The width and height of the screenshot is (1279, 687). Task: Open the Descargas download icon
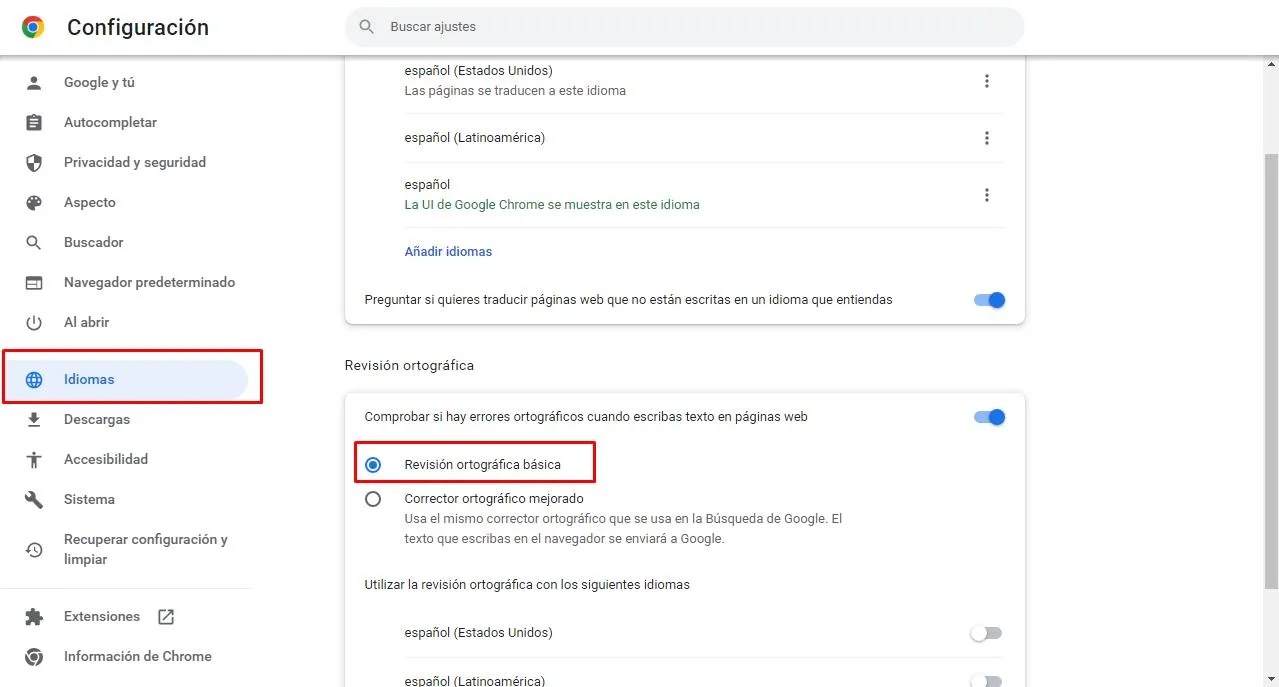pyautogui.click(x=33, y=419)
